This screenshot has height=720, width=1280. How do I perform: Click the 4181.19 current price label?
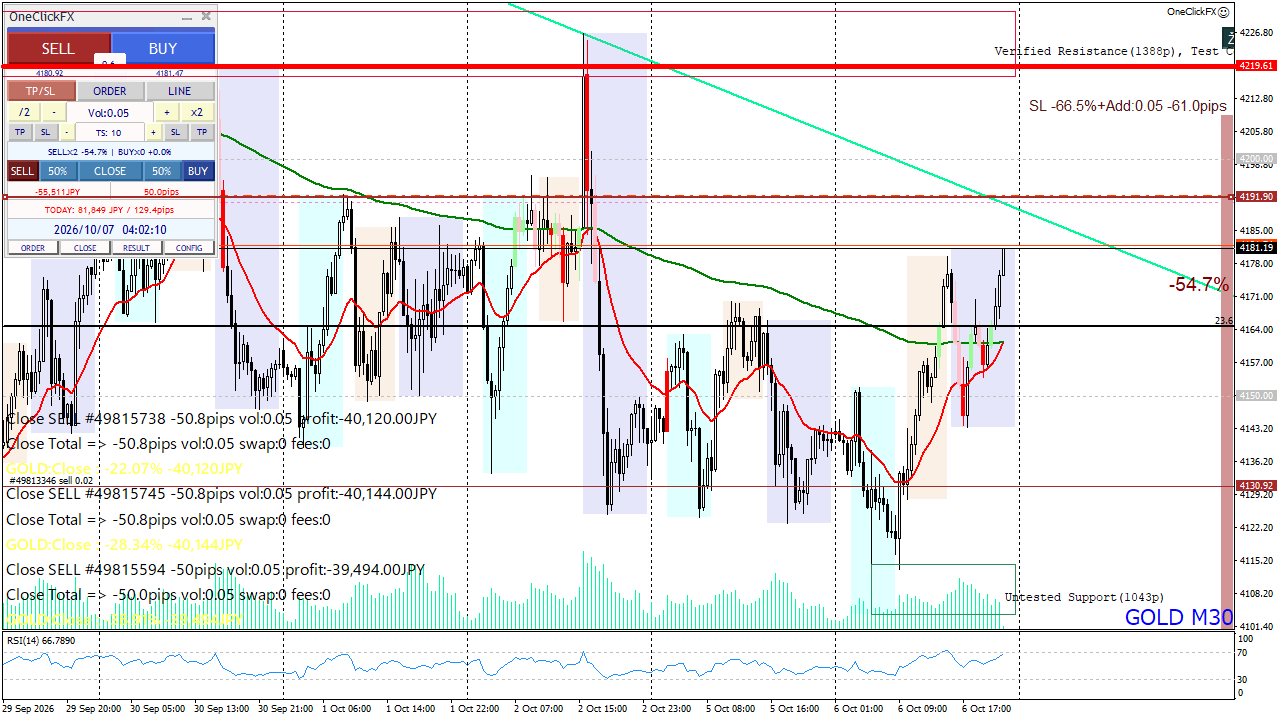(x=1257, y=247)
